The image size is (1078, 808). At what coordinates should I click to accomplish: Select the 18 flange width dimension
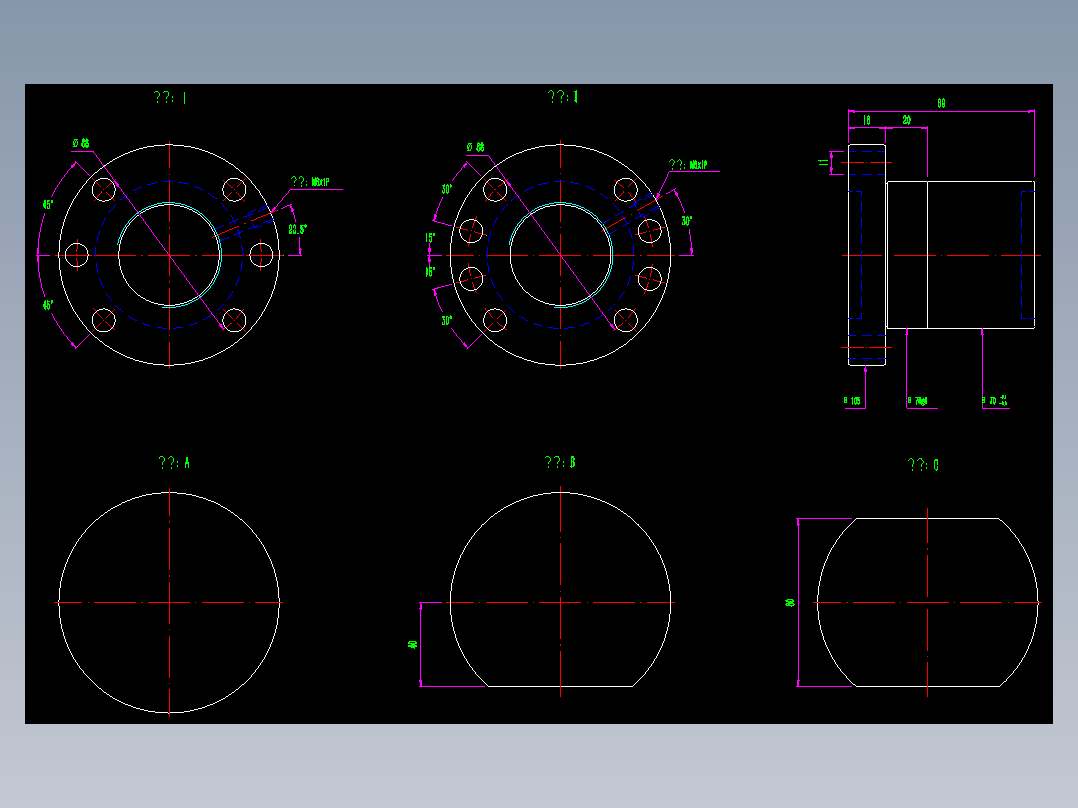point(866,120)
